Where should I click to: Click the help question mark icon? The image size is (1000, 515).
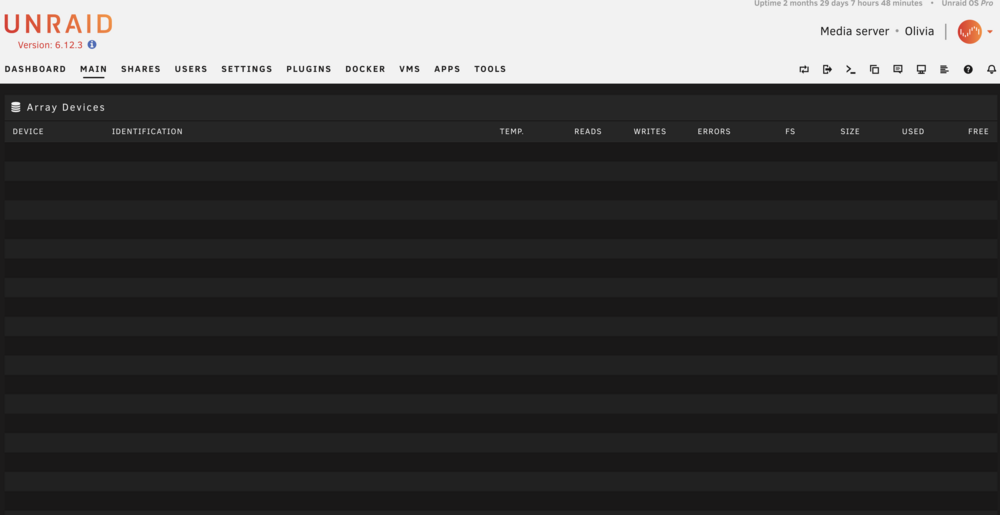click(968, 69)
